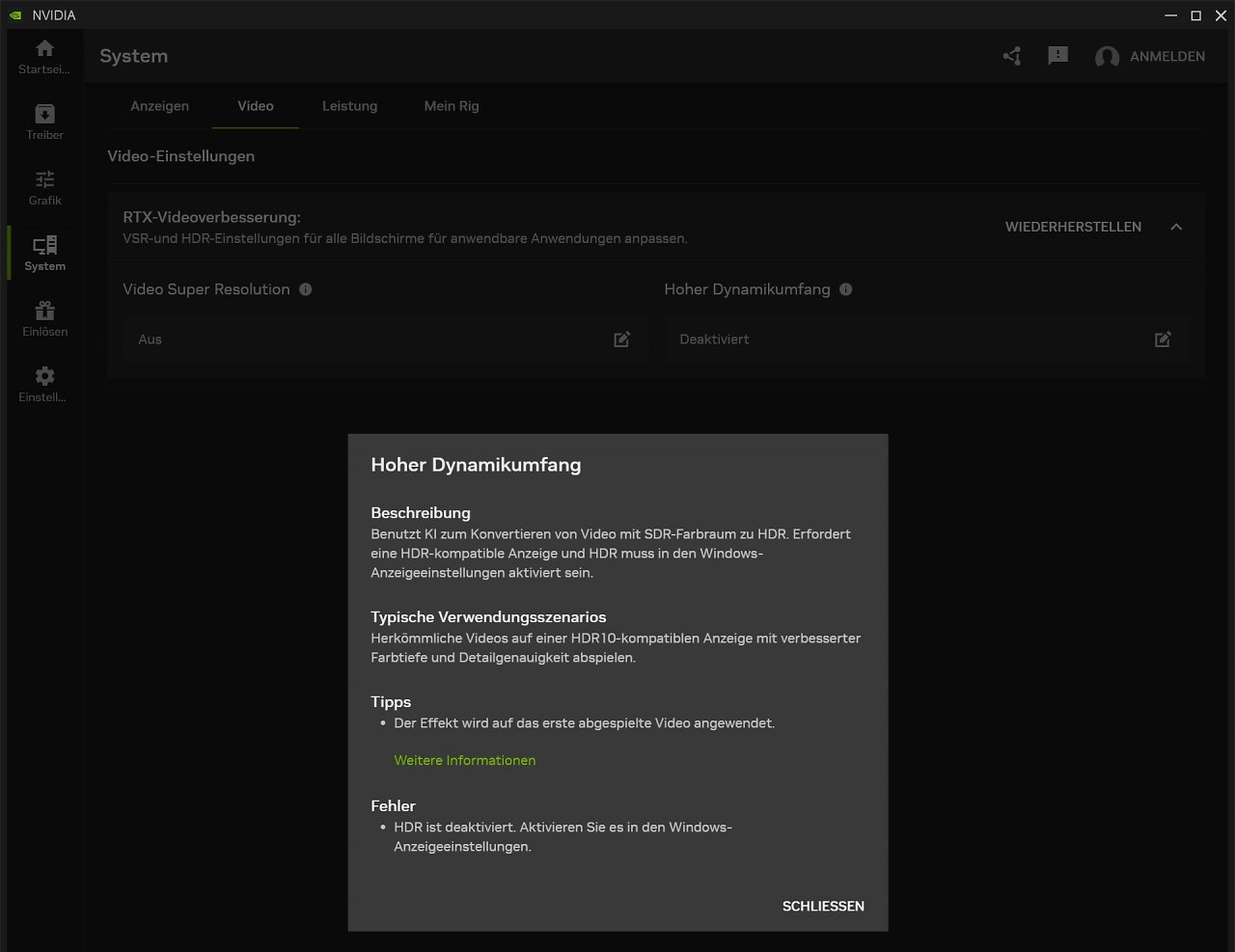Select the Video tab
The image size is (1235, 952).
[x=256, y=106]
